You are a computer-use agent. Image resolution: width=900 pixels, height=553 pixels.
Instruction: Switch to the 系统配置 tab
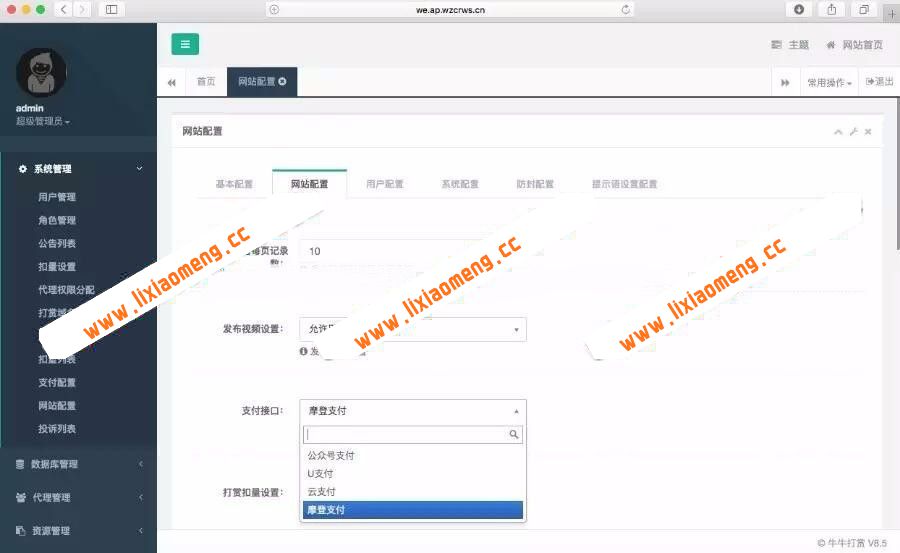tap(460, 184)
